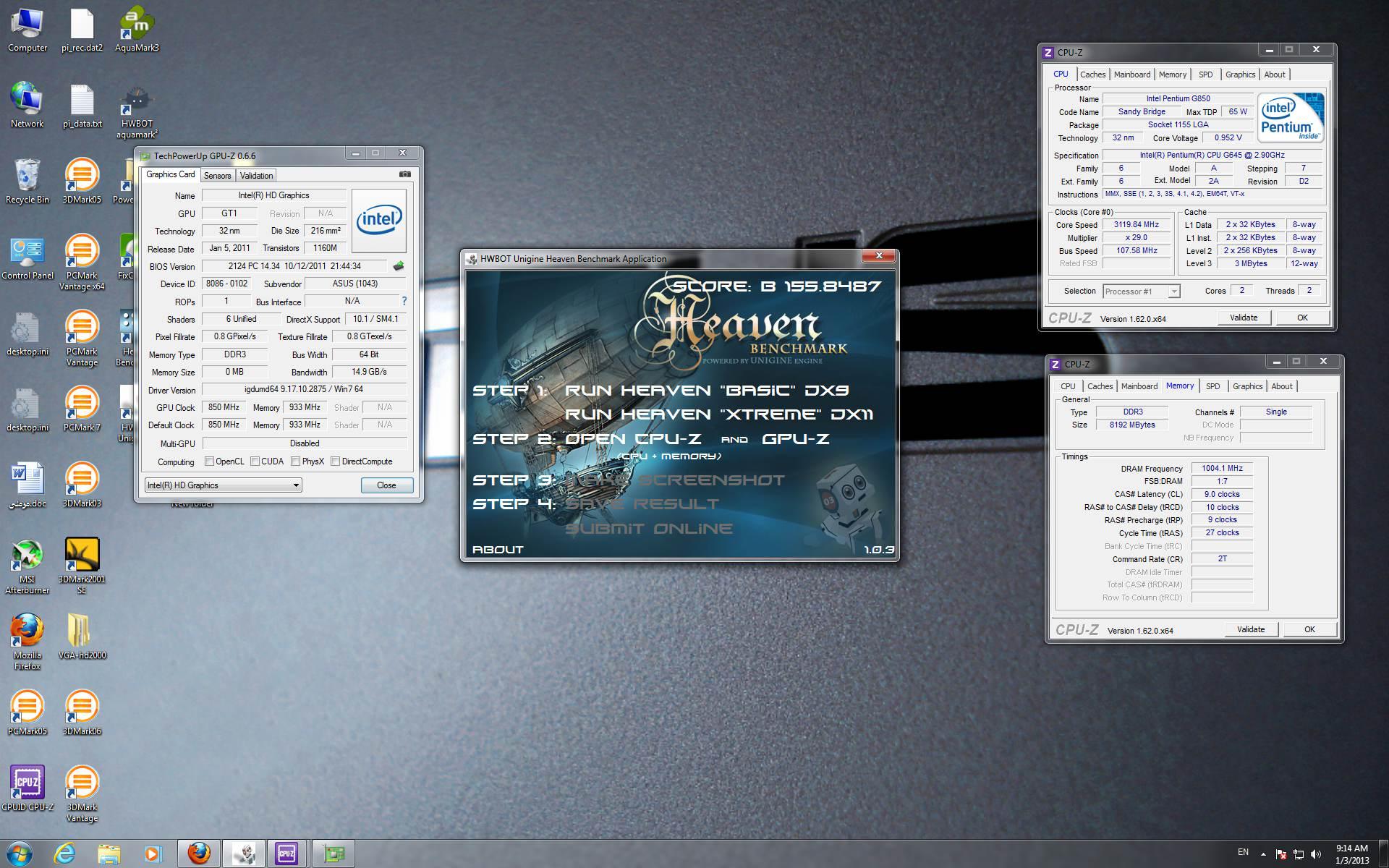This screenshot has height=868, width=1389.
Task: Click CPU-Z taskbar button
Action: [x=286, y=854]
